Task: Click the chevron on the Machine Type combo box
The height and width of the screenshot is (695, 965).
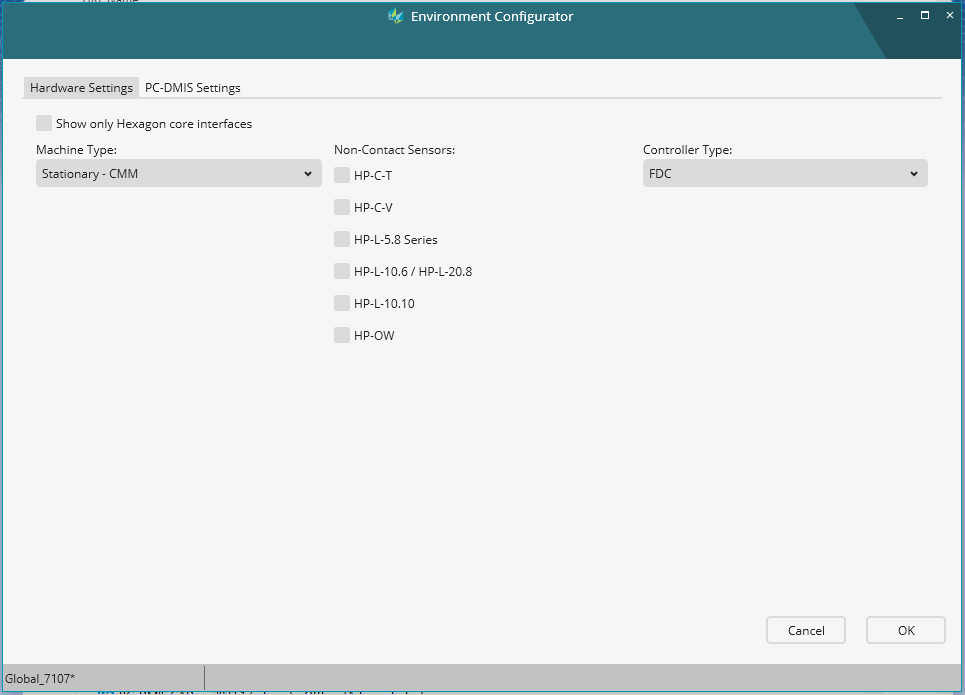Action: (307, 173)
